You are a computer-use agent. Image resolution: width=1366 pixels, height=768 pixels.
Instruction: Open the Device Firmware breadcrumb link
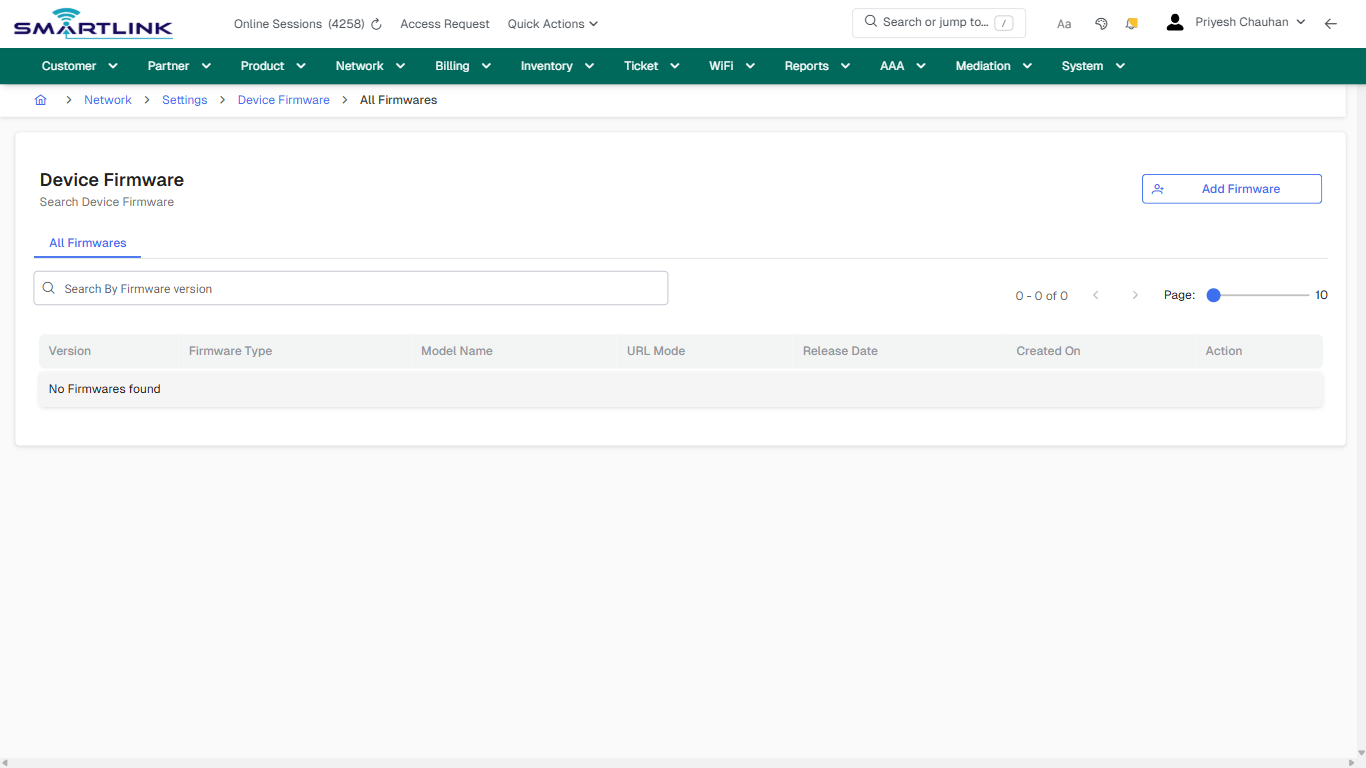coord(283,99)
